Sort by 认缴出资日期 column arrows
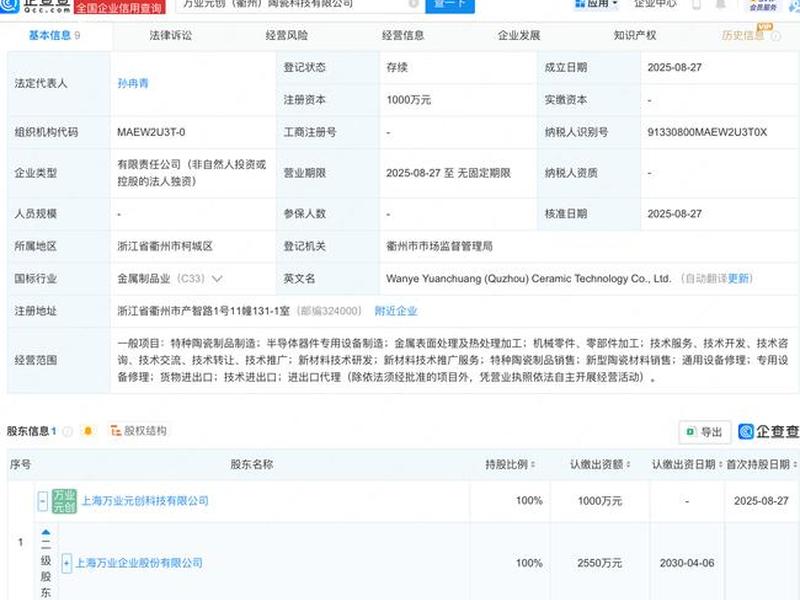 [x=720, y=465]
